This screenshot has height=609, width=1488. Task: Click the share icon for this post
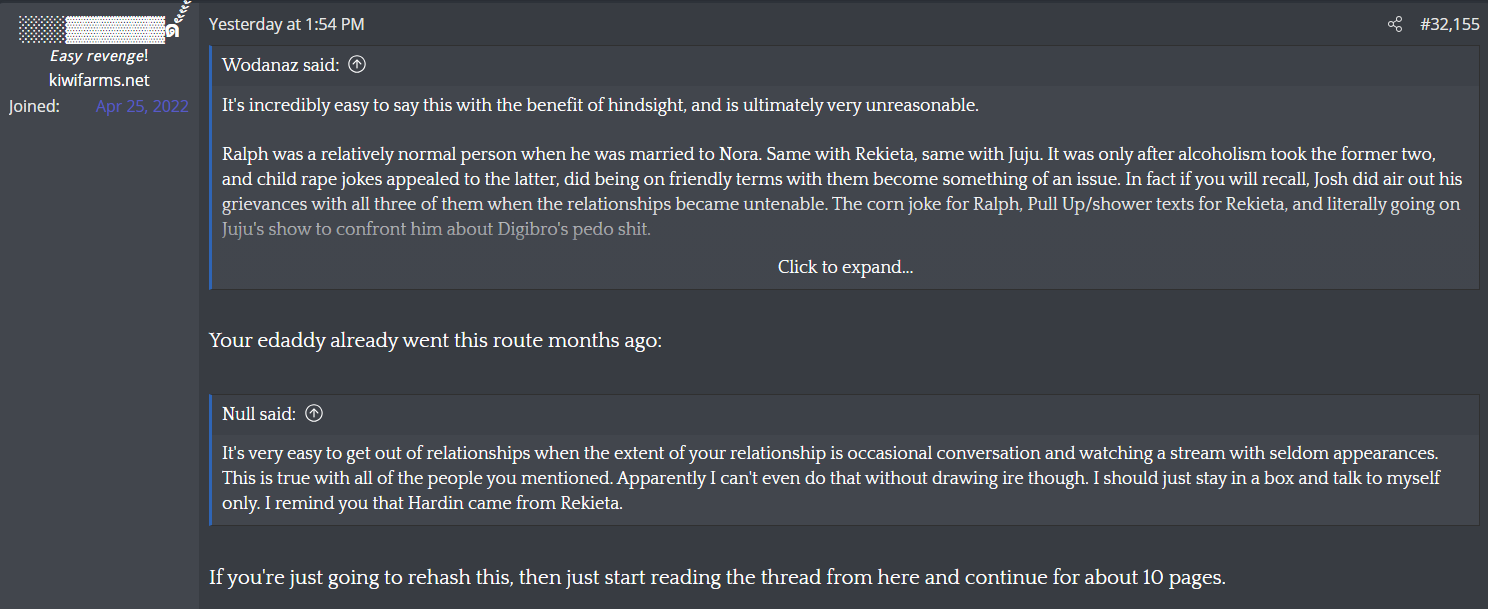click(1394, 24)
